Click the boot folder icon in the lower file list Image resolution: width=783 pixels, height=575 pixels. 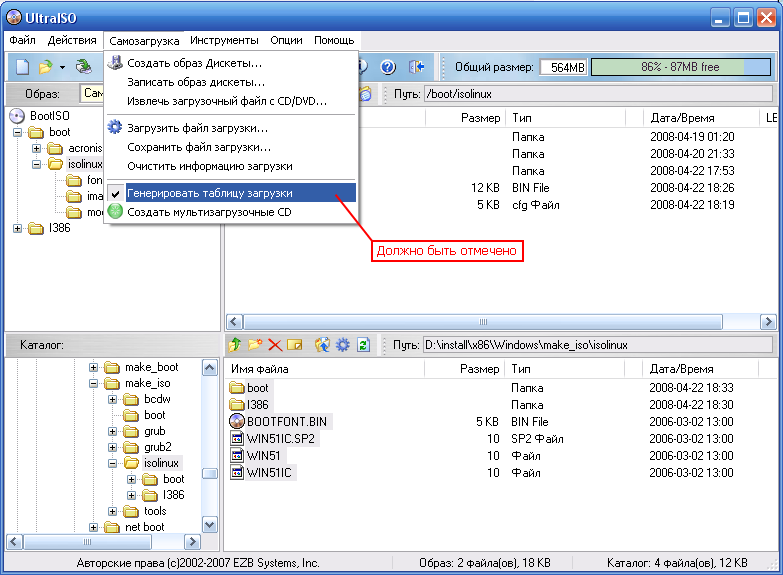click(x=237, y=388)
